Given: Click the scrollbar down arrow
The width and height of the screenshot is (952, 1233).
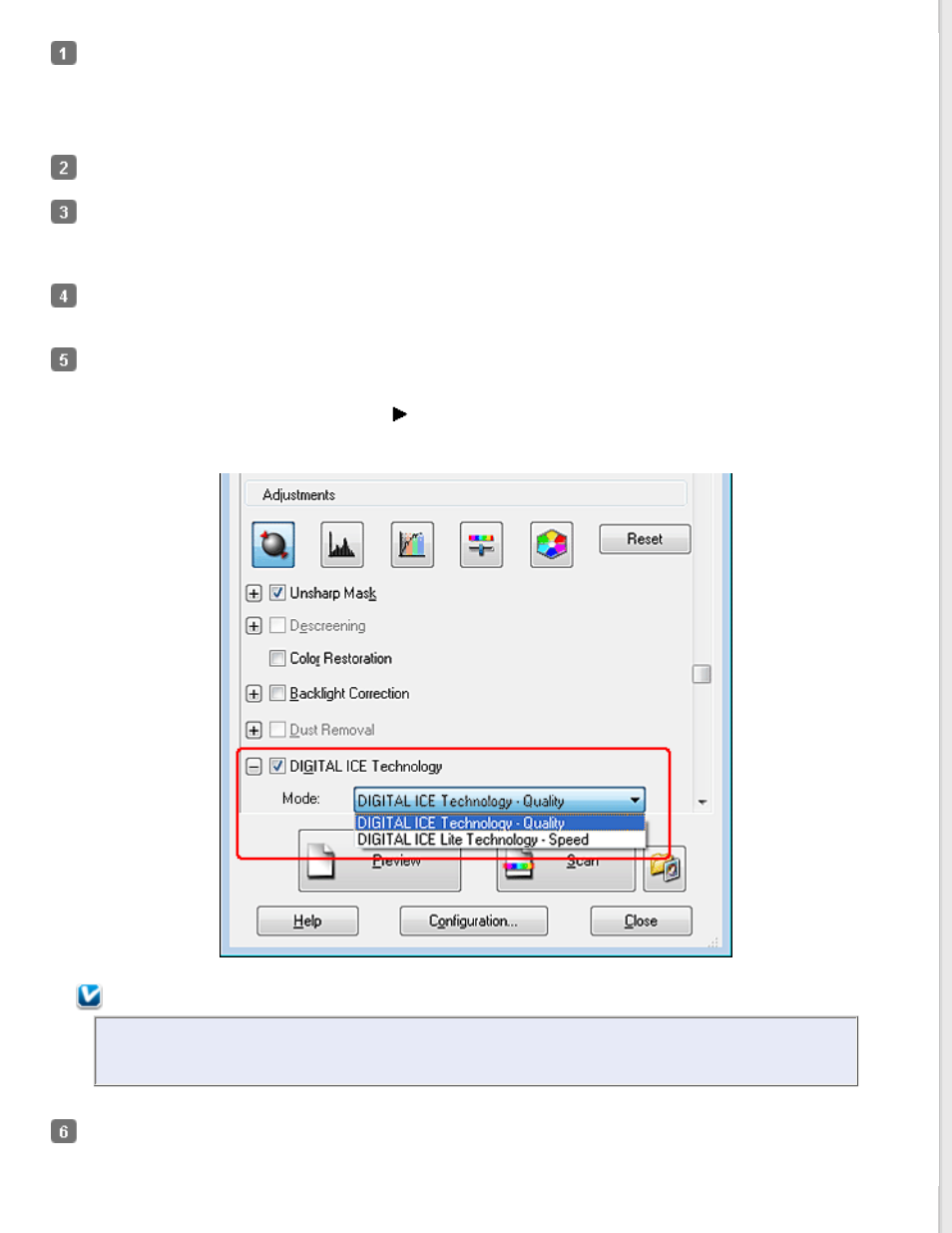Looking at the screenshot, I should click(703, 802).
